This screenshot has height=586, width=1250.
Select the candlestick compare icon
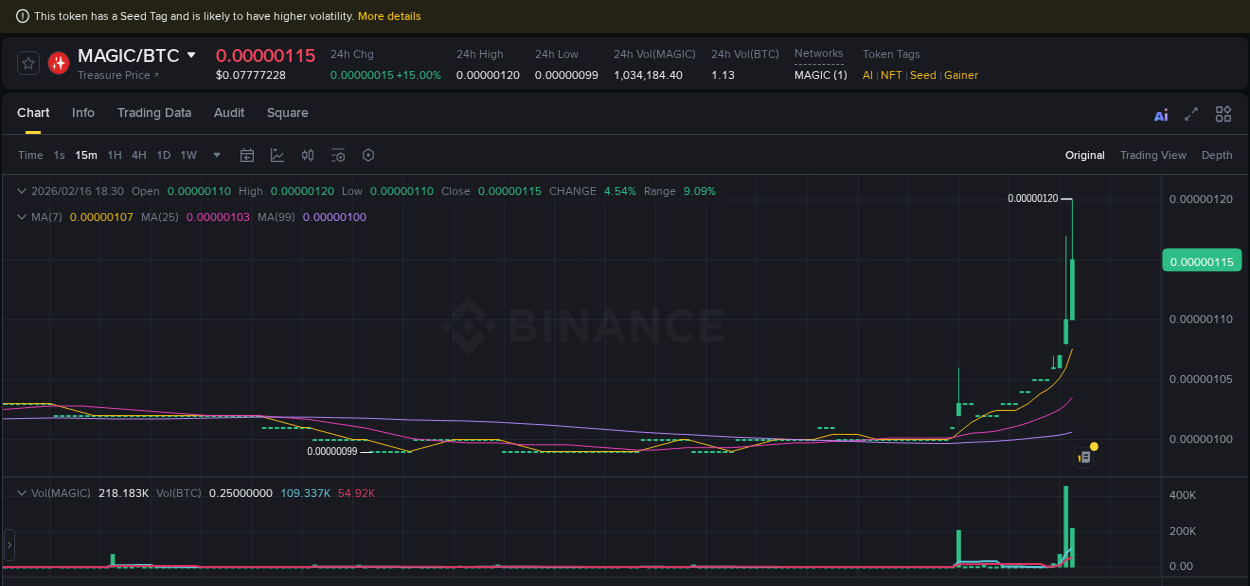click(307, 155)
